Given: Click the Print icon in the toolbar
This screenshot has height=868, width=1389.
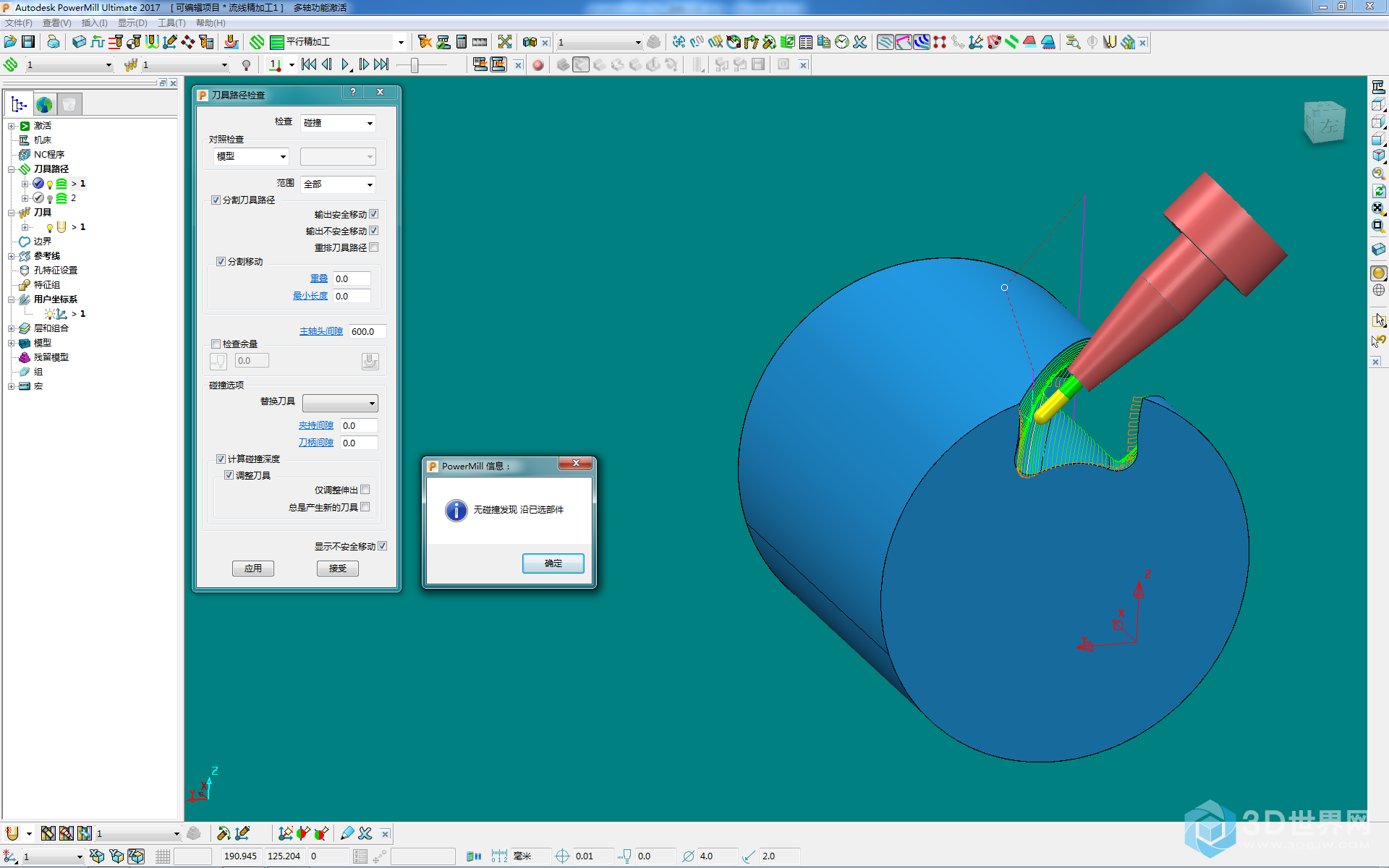Looking at the screenshot, I should pos(53,42).
